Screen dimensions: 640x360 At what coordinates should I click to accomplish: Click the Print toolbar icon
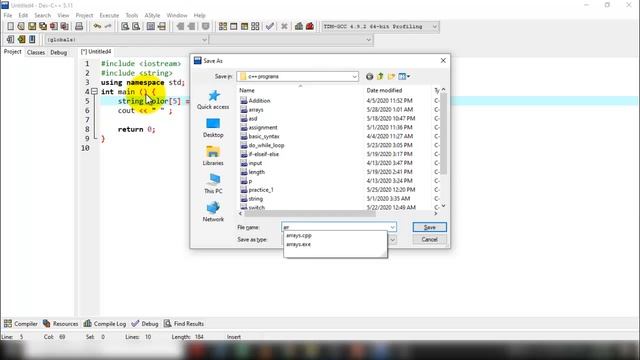coord(79,27)
